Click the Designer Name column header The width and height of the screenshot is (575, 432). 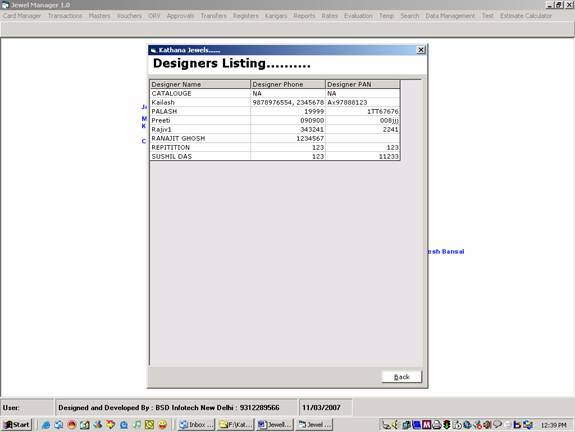[x=200, y=84]
